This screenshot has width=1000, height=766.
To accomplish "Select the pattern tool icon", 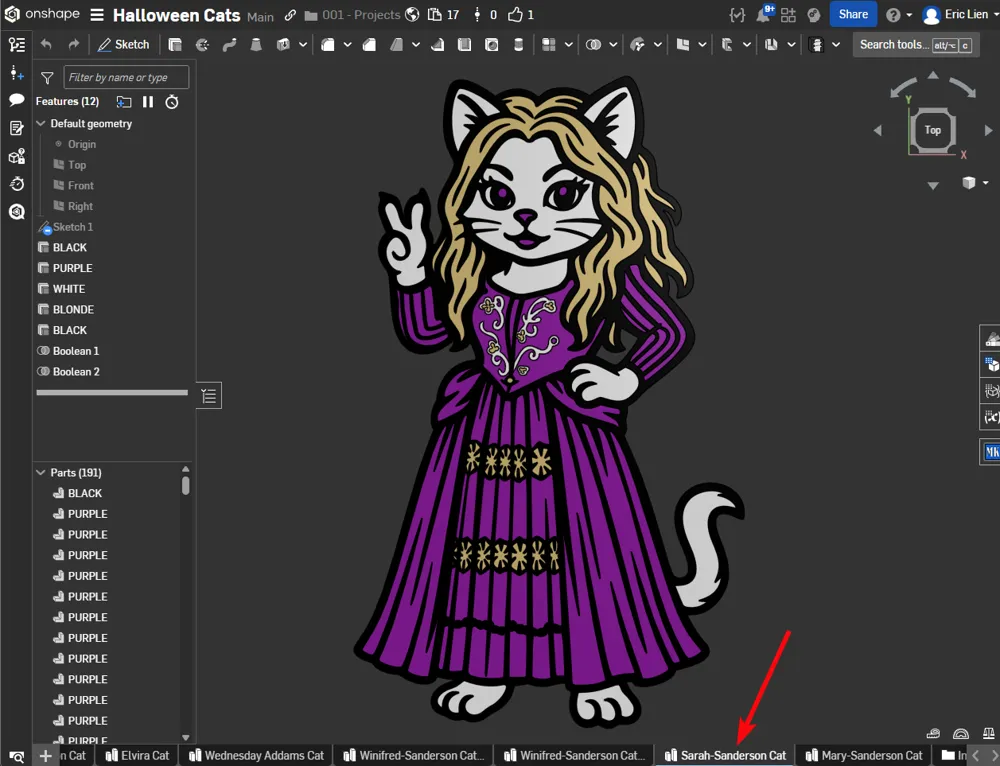I will coord(548,45).
